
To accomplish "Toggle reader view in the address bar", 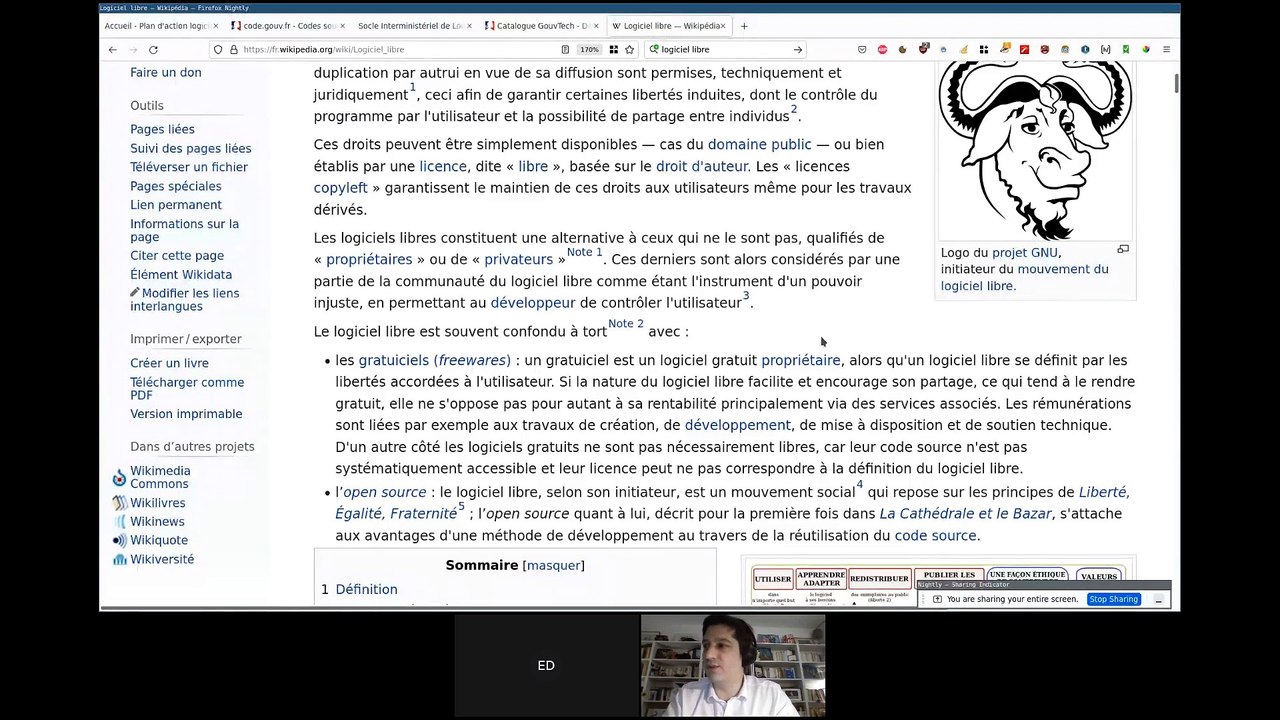I will tap(565, 49).
